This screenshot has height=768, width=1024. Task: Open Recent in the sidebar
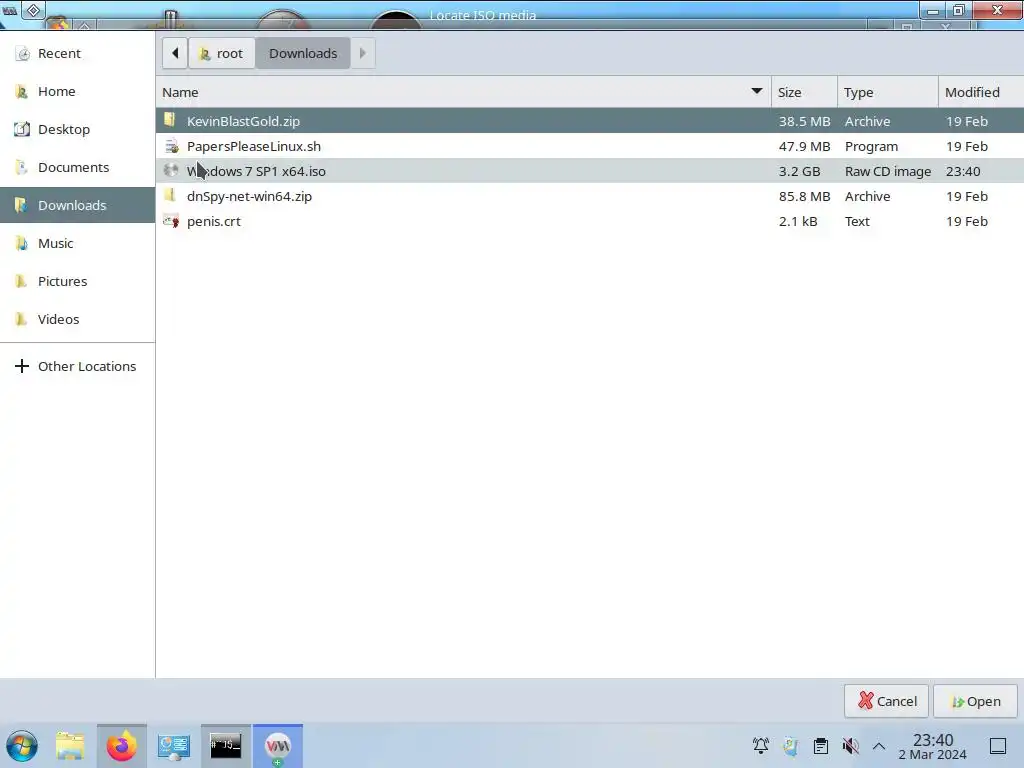77,54
